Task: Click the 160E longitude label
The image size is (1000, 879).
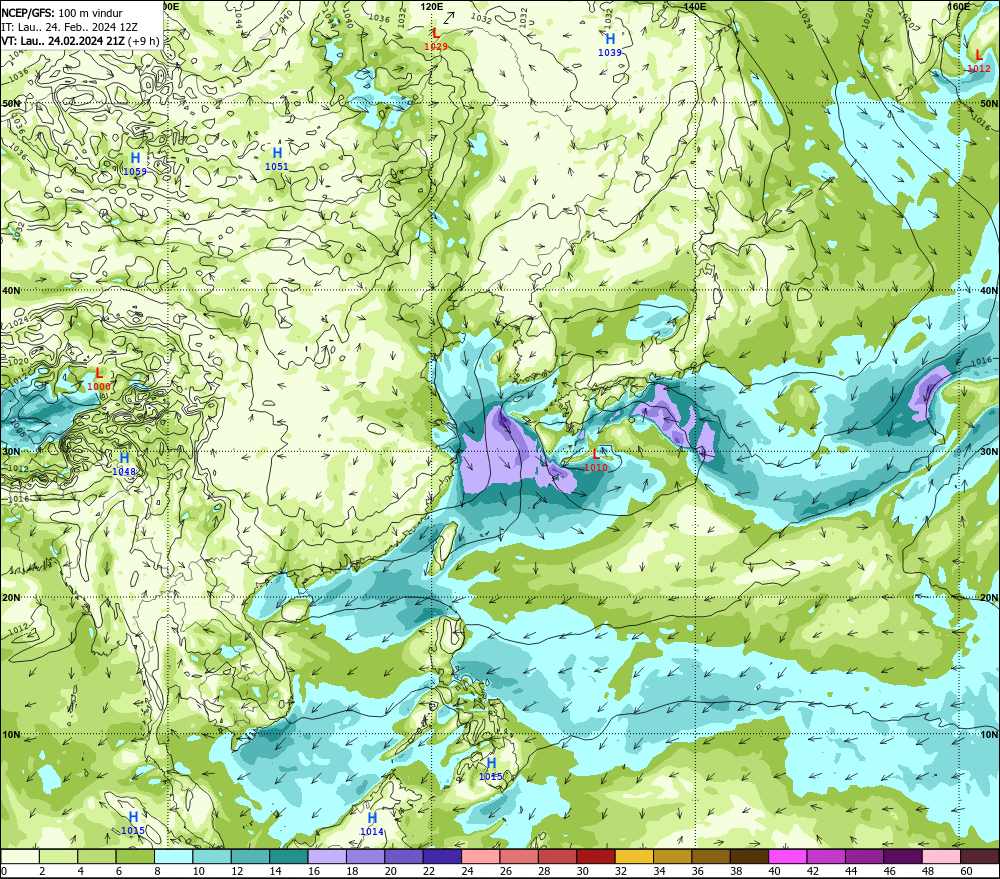Action: coord(959,6)
